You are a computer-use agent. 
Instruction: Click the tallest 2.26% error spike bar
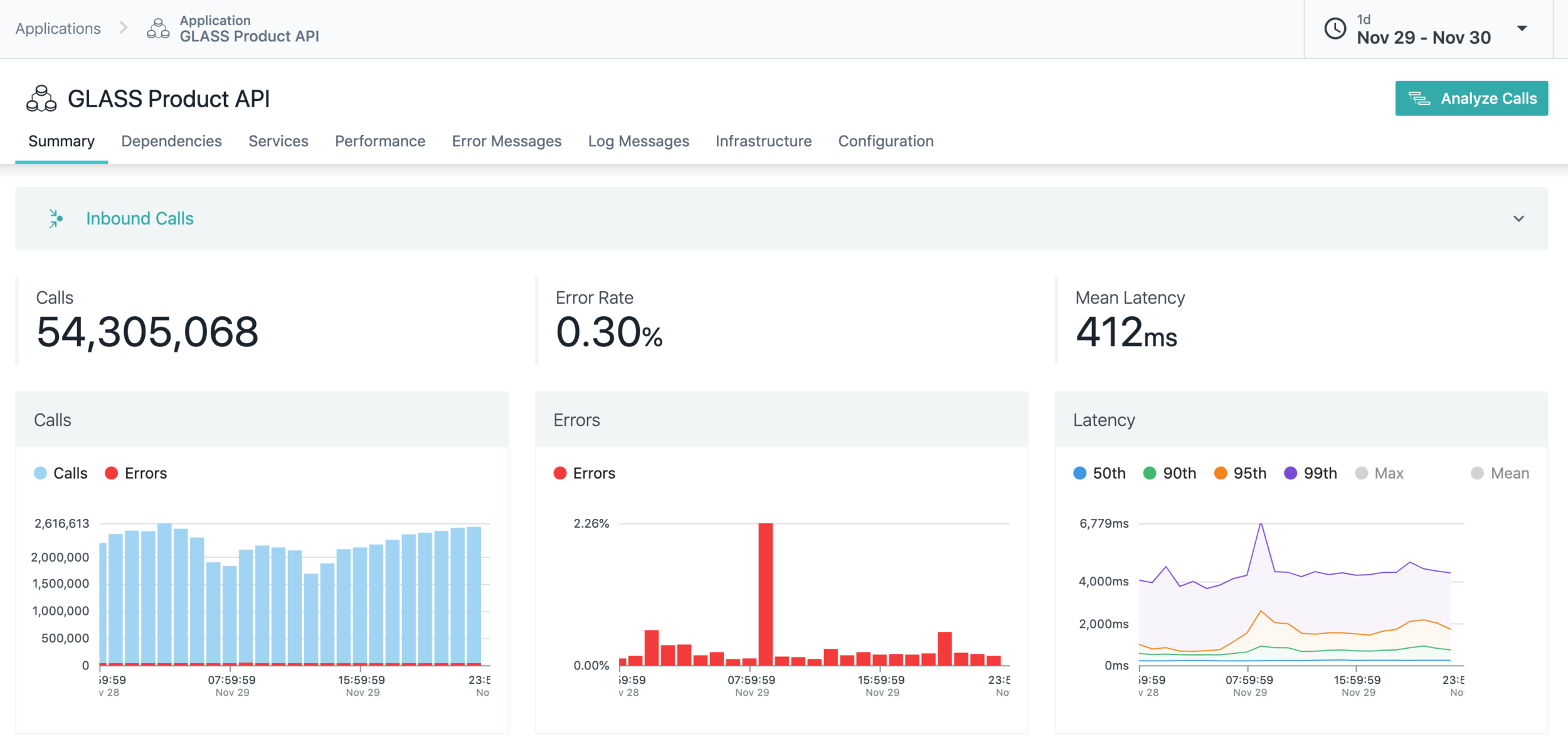[765, 593]
